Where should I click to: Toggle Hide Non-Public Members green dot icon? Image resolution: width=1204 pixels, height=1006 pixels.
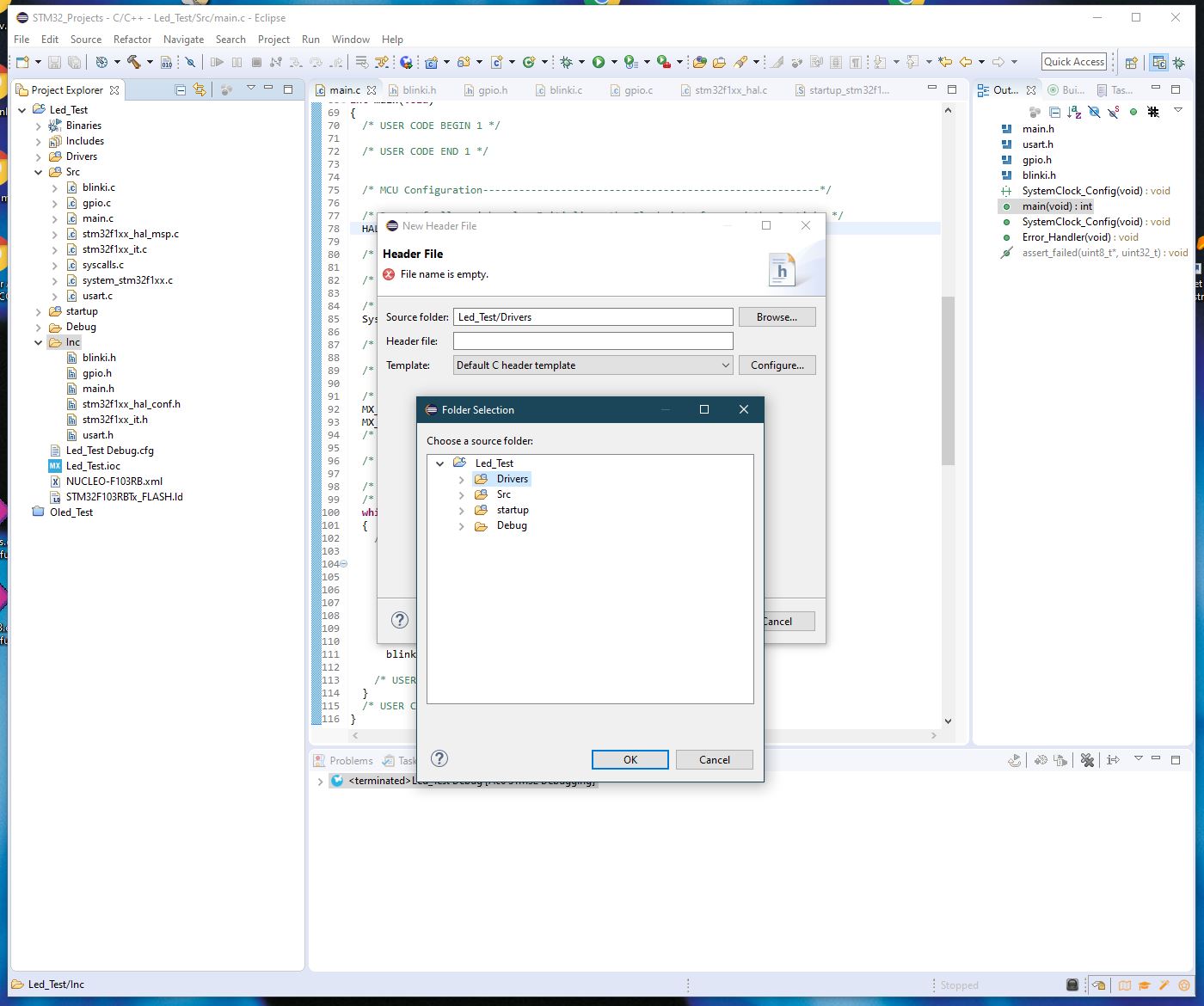[1133, 112]
